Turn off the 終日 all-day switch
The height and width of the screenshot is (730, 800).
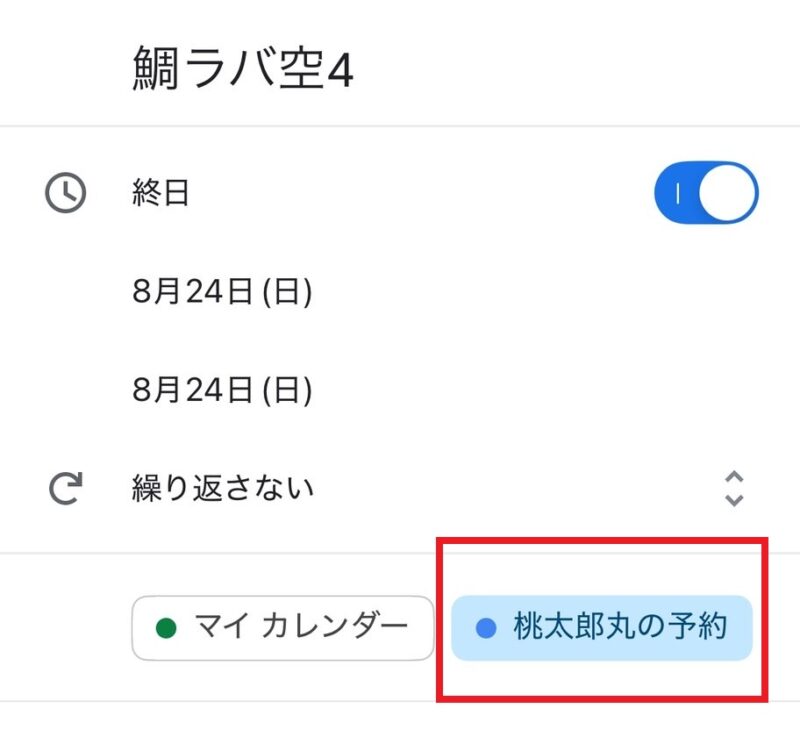pos(706,193)
